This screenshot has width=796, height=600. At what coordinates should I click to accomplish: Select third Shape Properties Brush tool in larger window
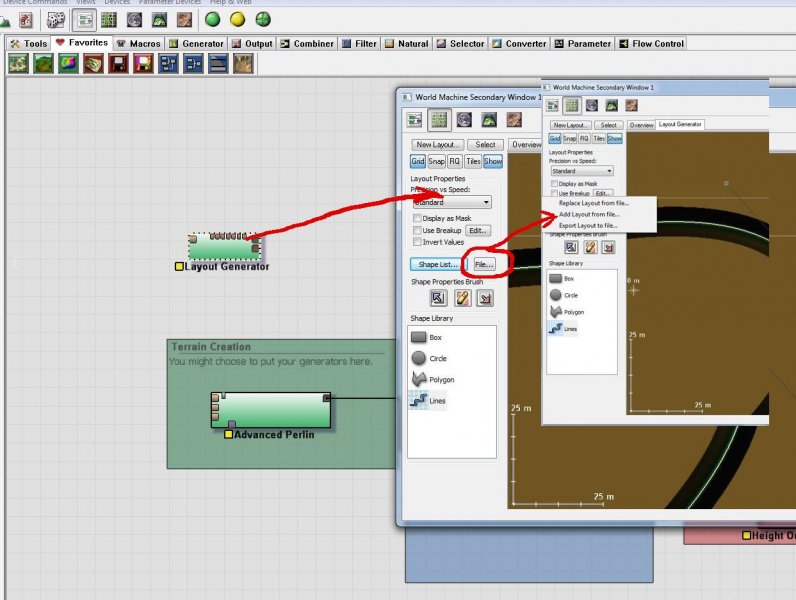coord(485,298)
